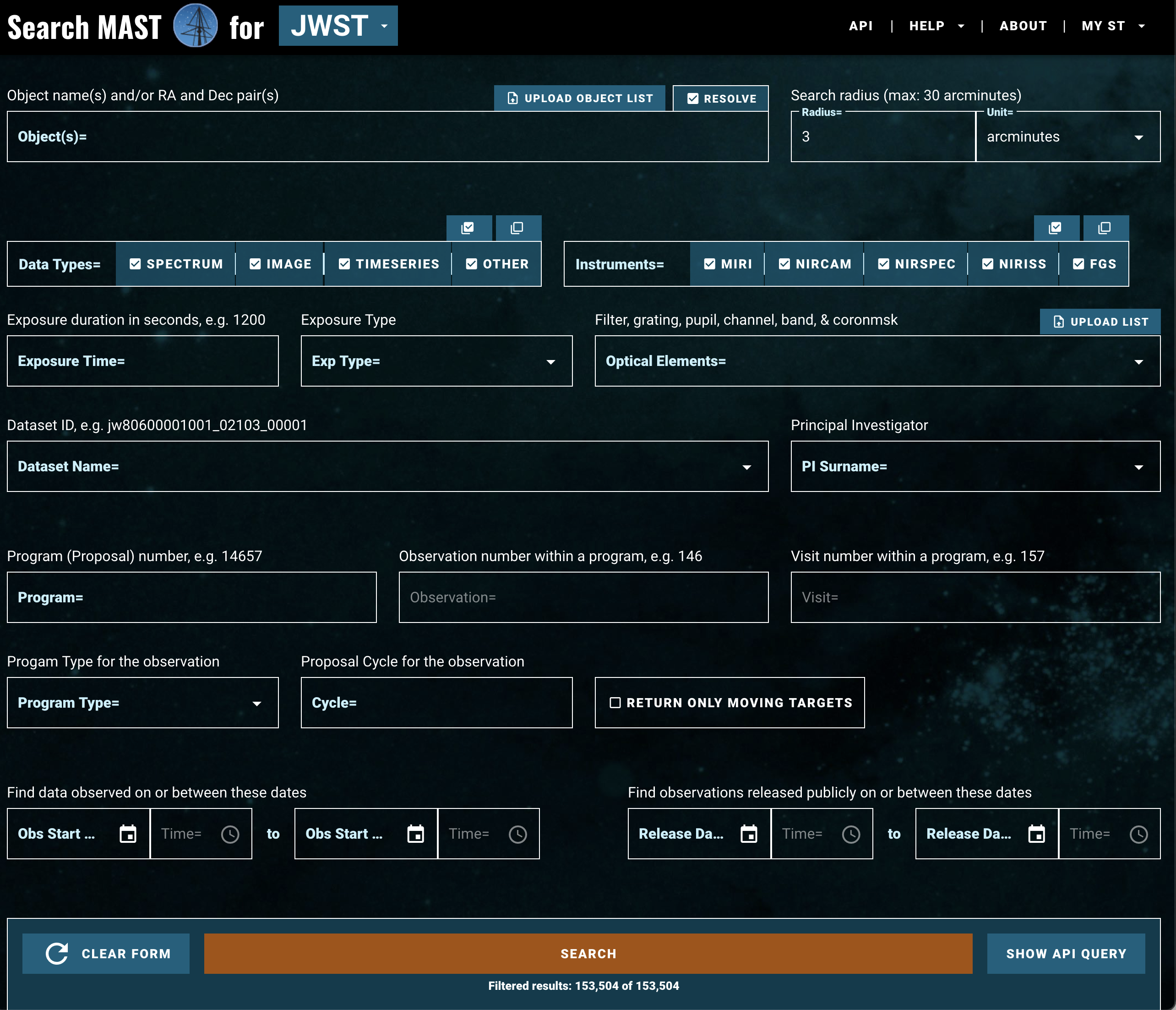Viewport: 1176px width, 1010px height.
Task: Open calendar for first Release Date
Action: tap(749, 834)
